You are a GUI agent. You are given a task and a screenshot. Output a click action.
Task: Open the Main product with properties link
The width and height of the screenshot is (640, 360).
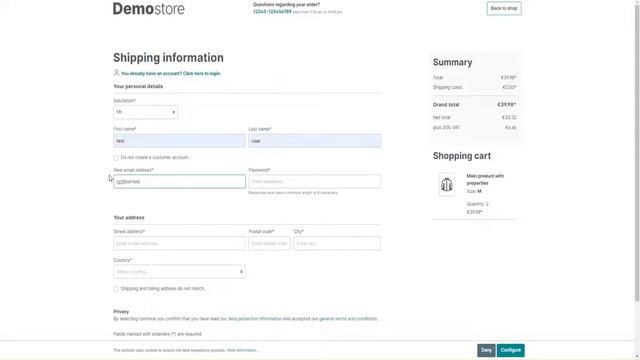coord(485,180)
